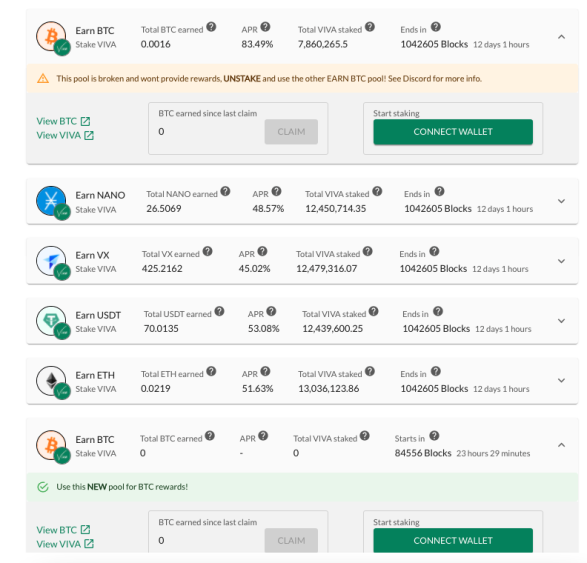Collapse the new Earn BTC pool
The height and width of the screenshot is (563, 587).
click(561, 445)
